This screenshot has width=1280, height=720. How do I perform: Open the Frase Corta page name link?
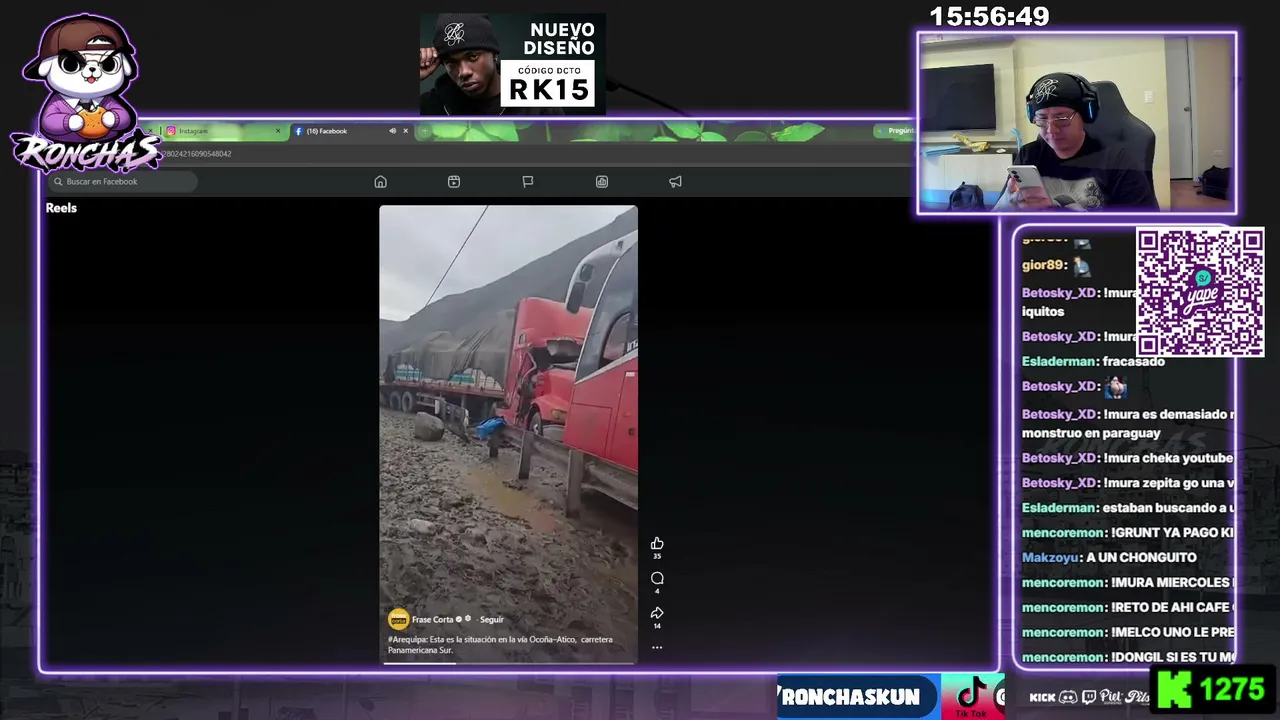coord(433,620)
